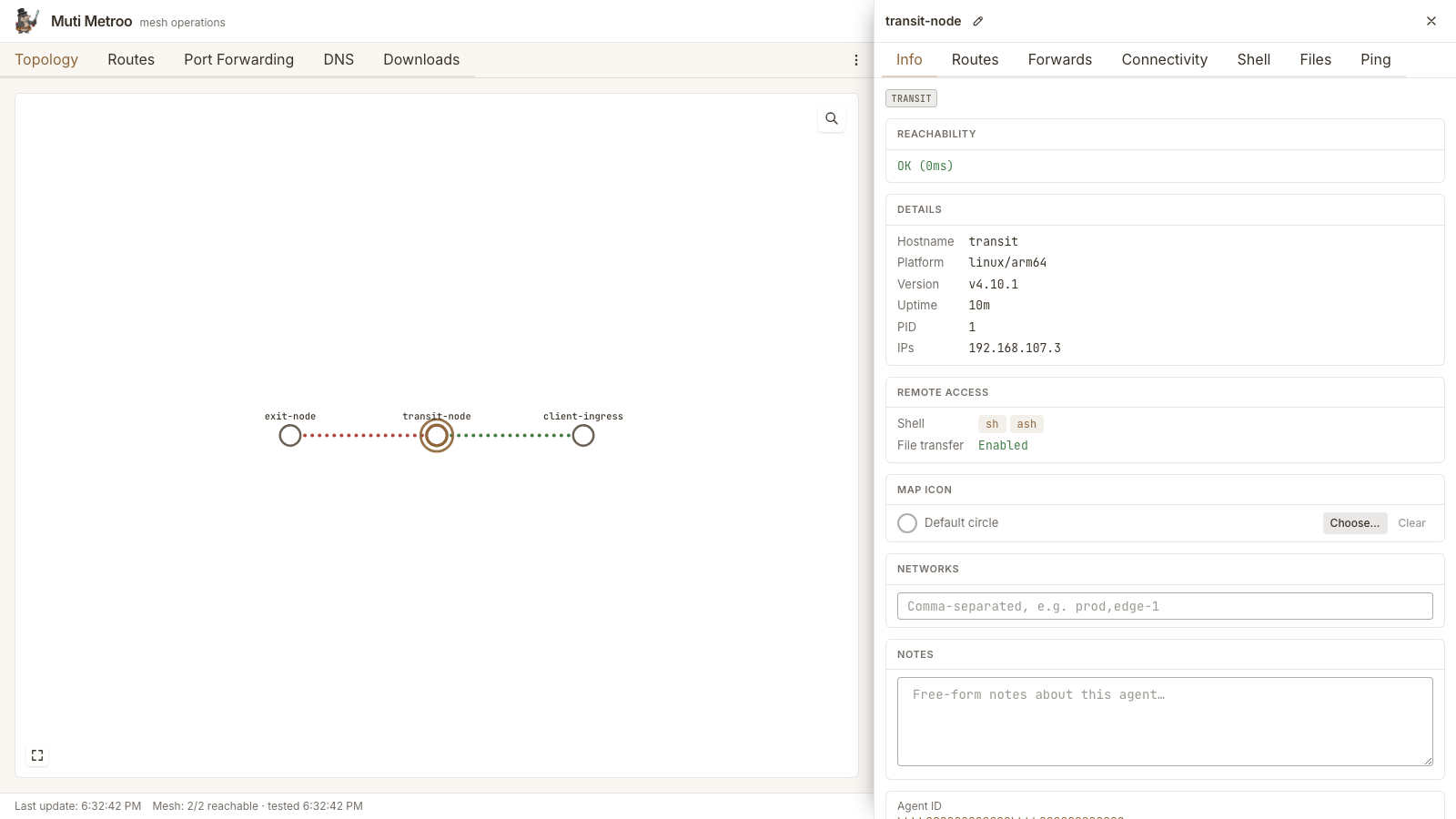
Task: Go to the Port Forwarding page
Action: coord(238,59)
